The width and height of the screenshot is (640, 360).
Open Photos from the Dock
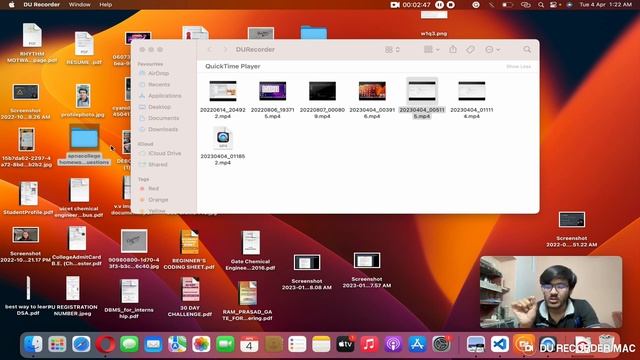pyautogui.click(x=201, y=344)
